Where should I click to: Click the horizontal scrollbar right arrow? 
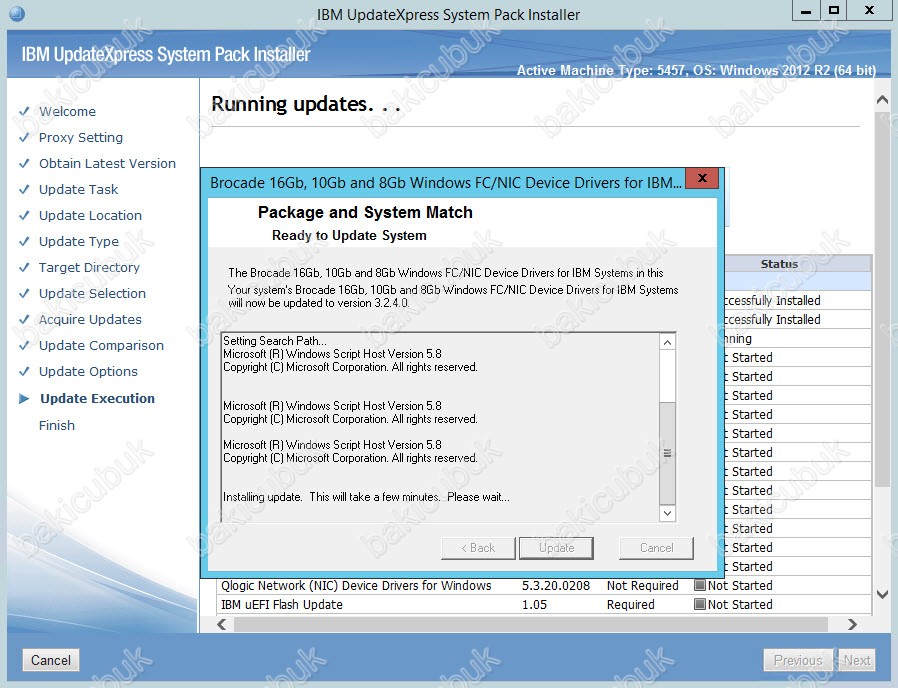[x=852, y=624]
